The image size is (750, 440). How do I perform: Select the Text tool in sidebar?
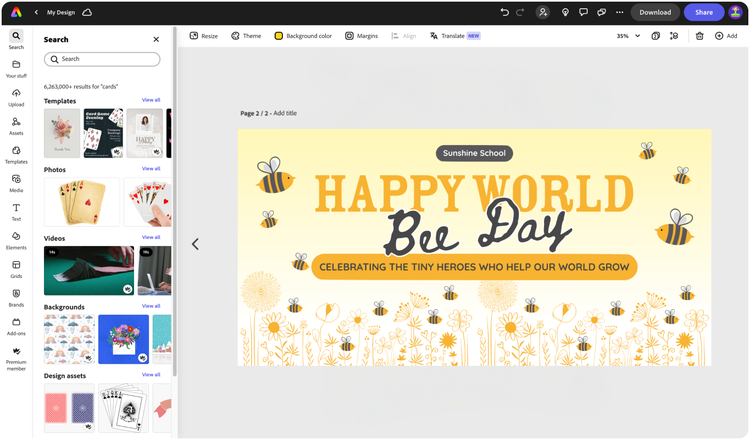pos(16,210)
